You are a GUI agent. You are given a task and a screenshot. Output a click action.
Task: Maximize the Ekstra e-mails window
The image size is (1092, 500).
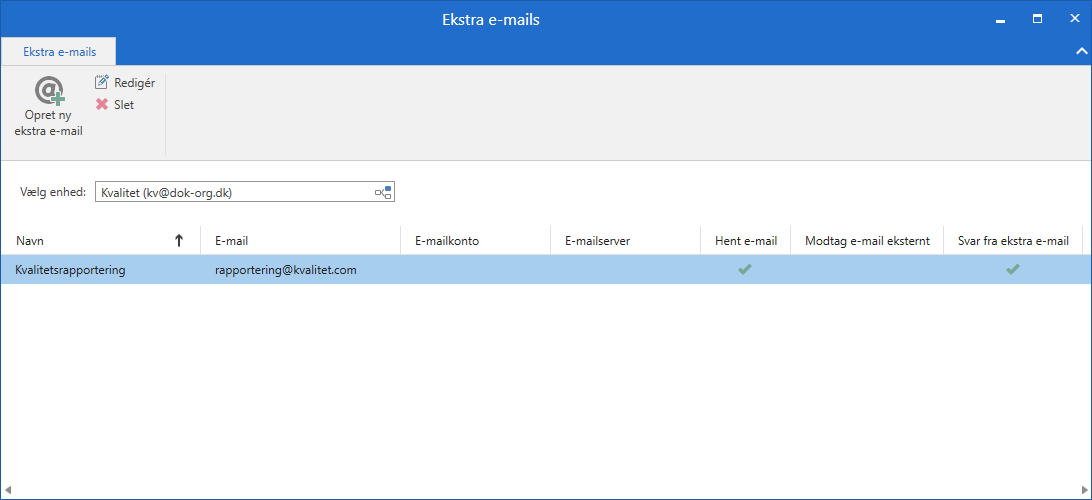tap(1037, 19)
